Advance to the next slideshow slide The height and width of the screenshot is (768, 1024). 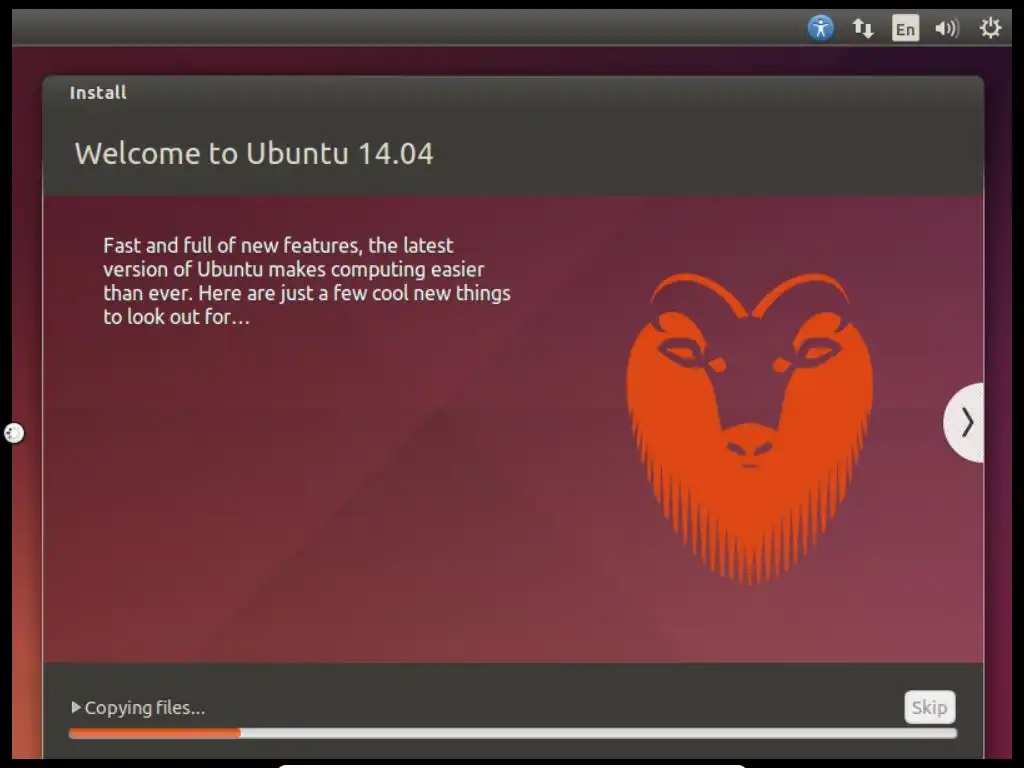pos(965,423)
